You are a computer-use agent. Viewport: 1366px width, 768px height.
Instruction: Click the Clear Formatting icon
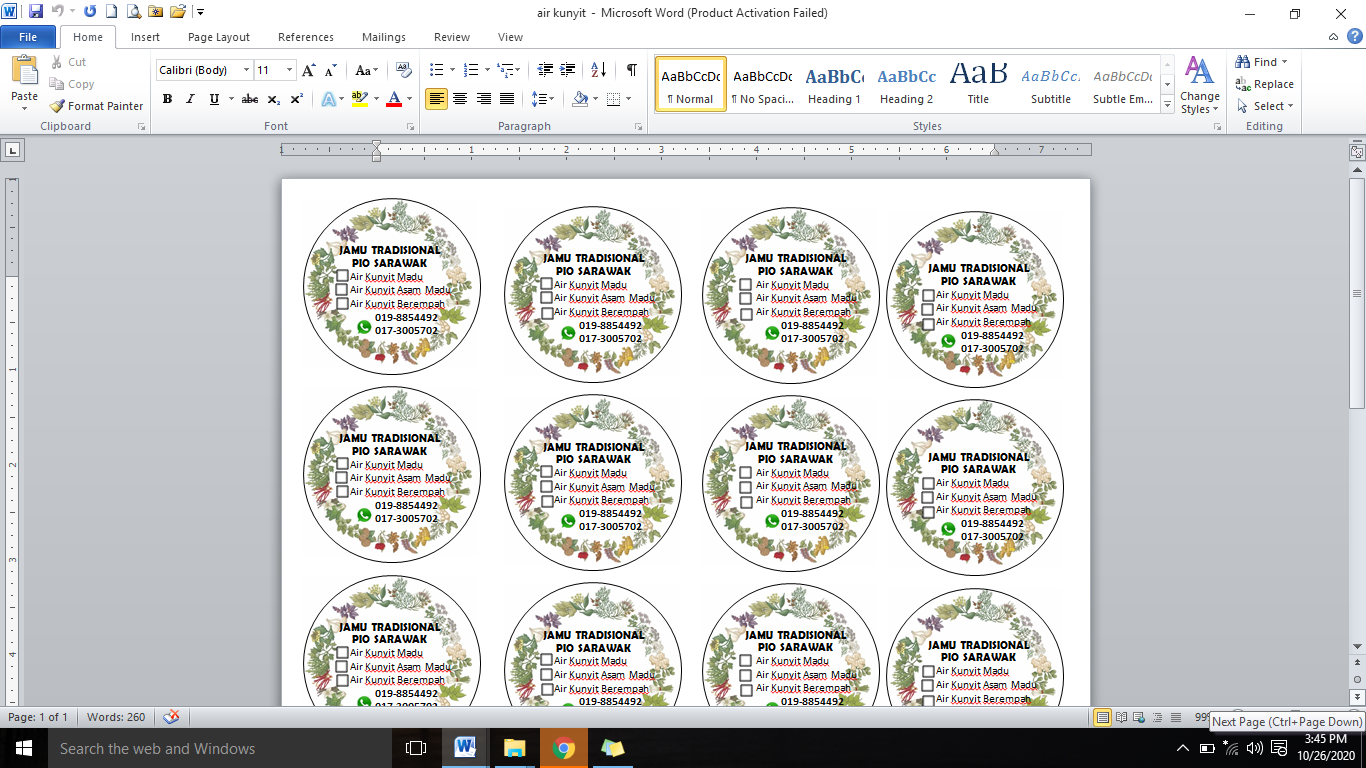pyautogui.click(x=404, y=70)
